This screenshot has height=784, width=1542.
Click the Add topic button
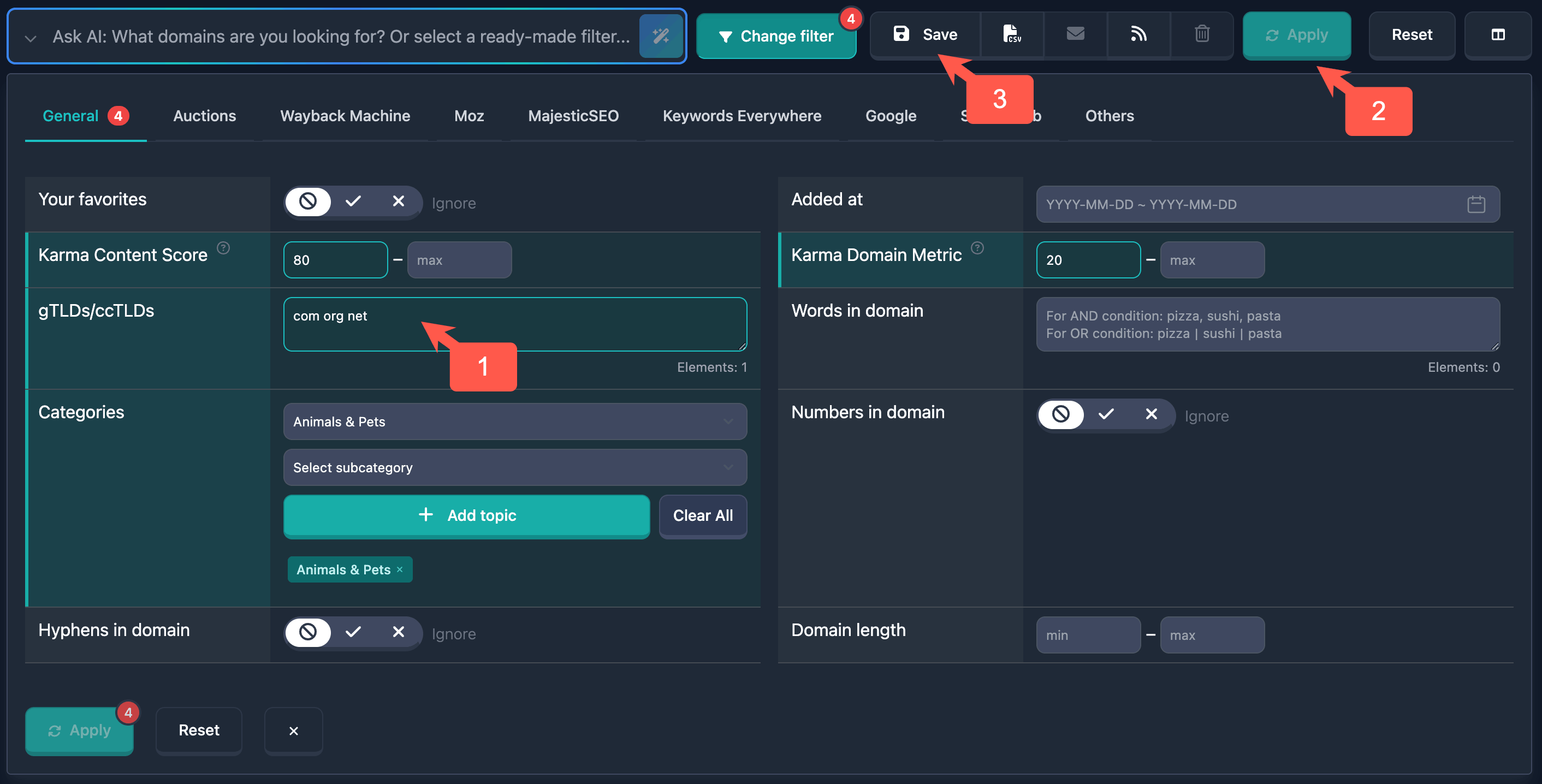tap(466, 515)
